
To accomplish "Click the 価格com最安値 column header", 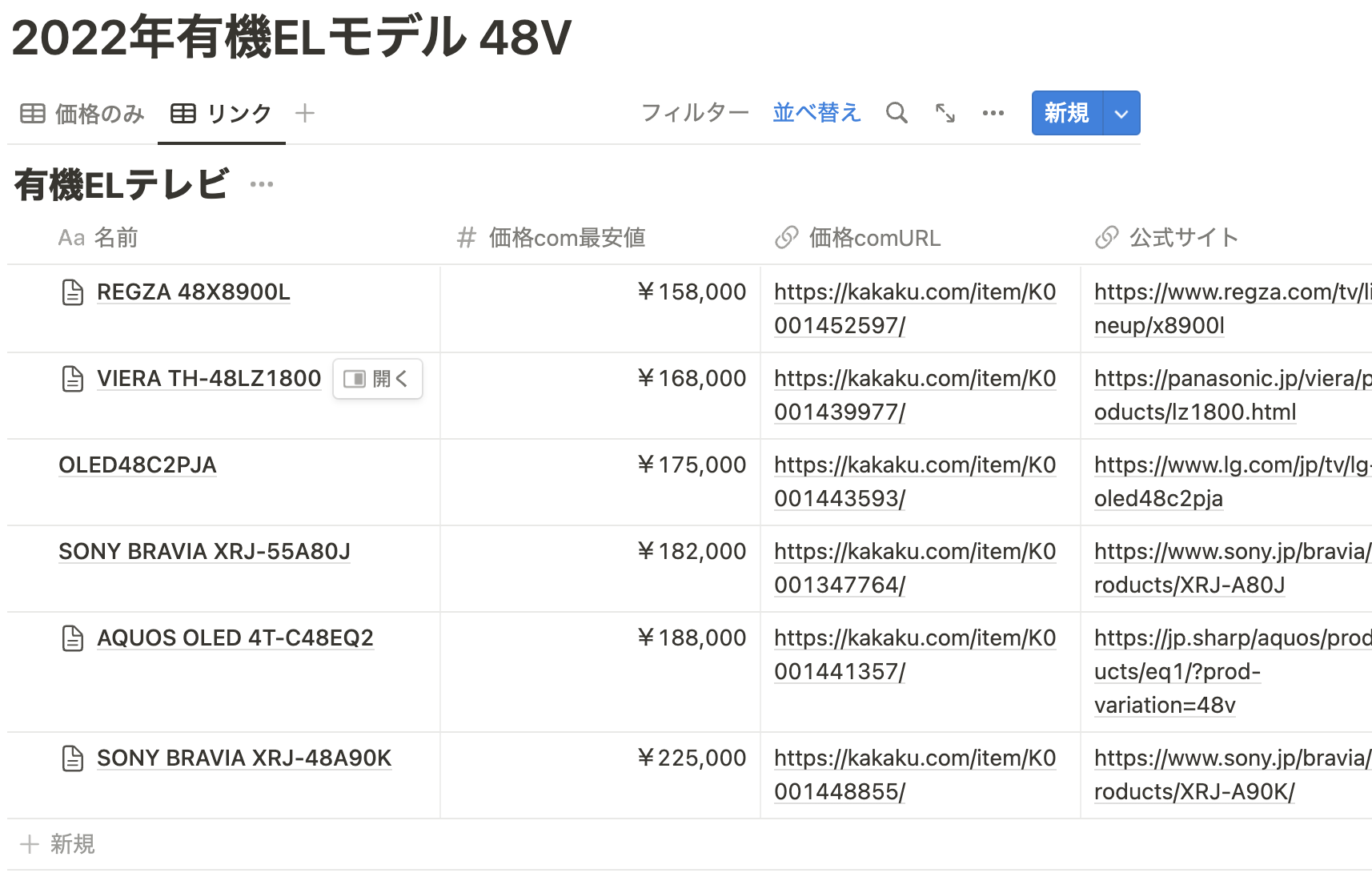I will point(566,238).
